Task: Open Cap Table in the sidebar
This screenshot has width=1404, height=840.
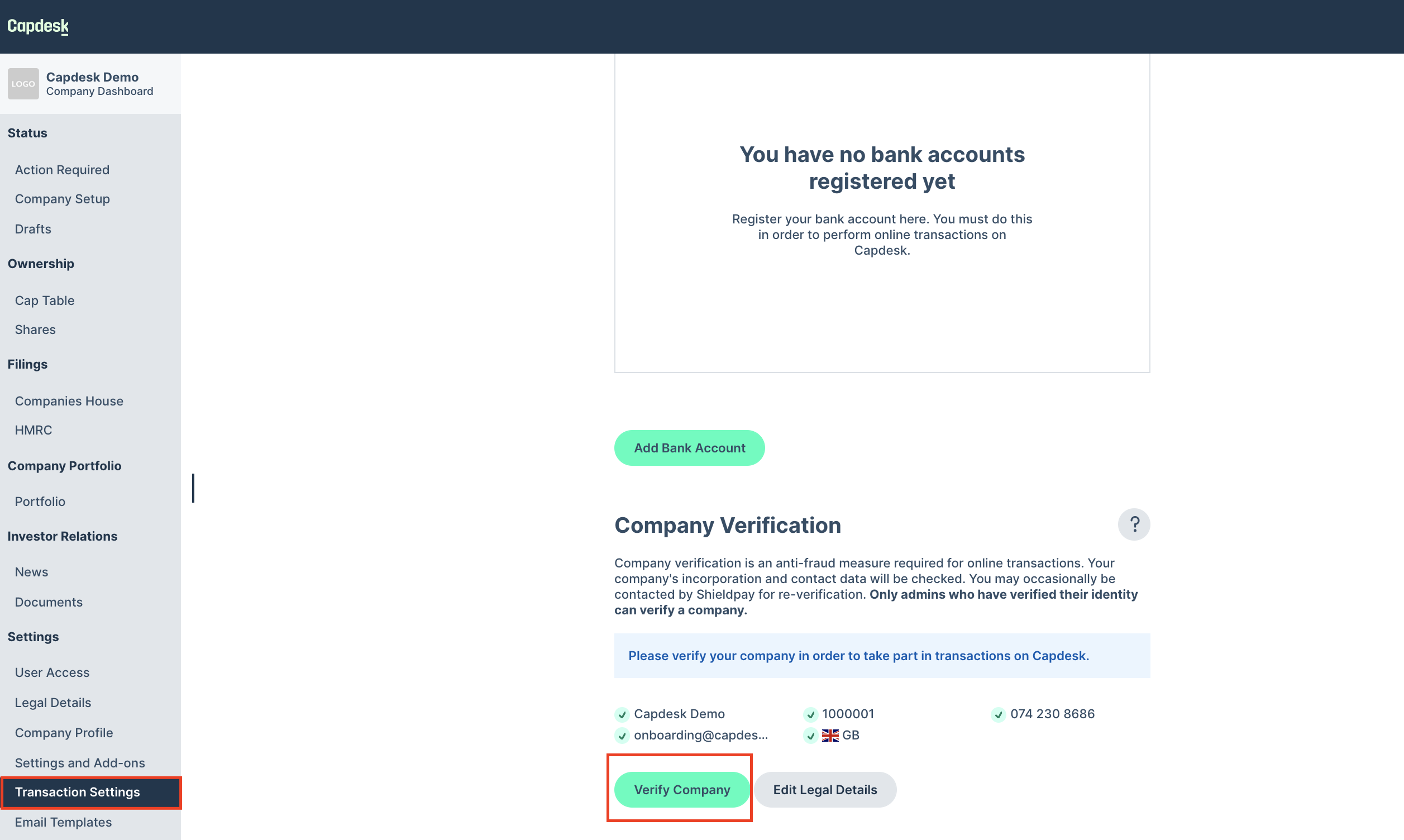Action: pyautogui.click(x=45, y=300)
